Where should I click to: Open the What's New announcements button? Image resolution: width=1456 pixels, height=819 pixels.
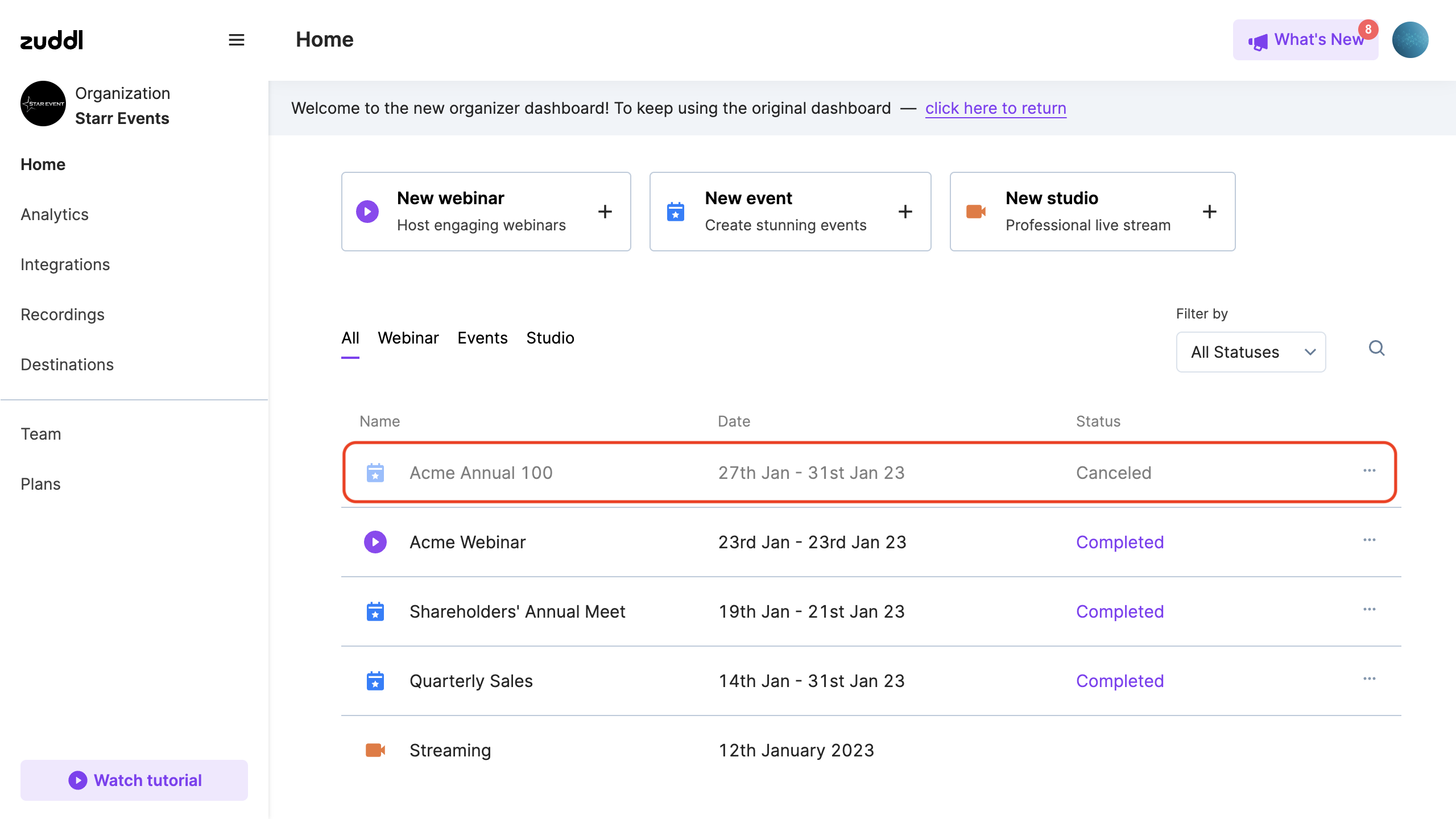[1305, 40]
